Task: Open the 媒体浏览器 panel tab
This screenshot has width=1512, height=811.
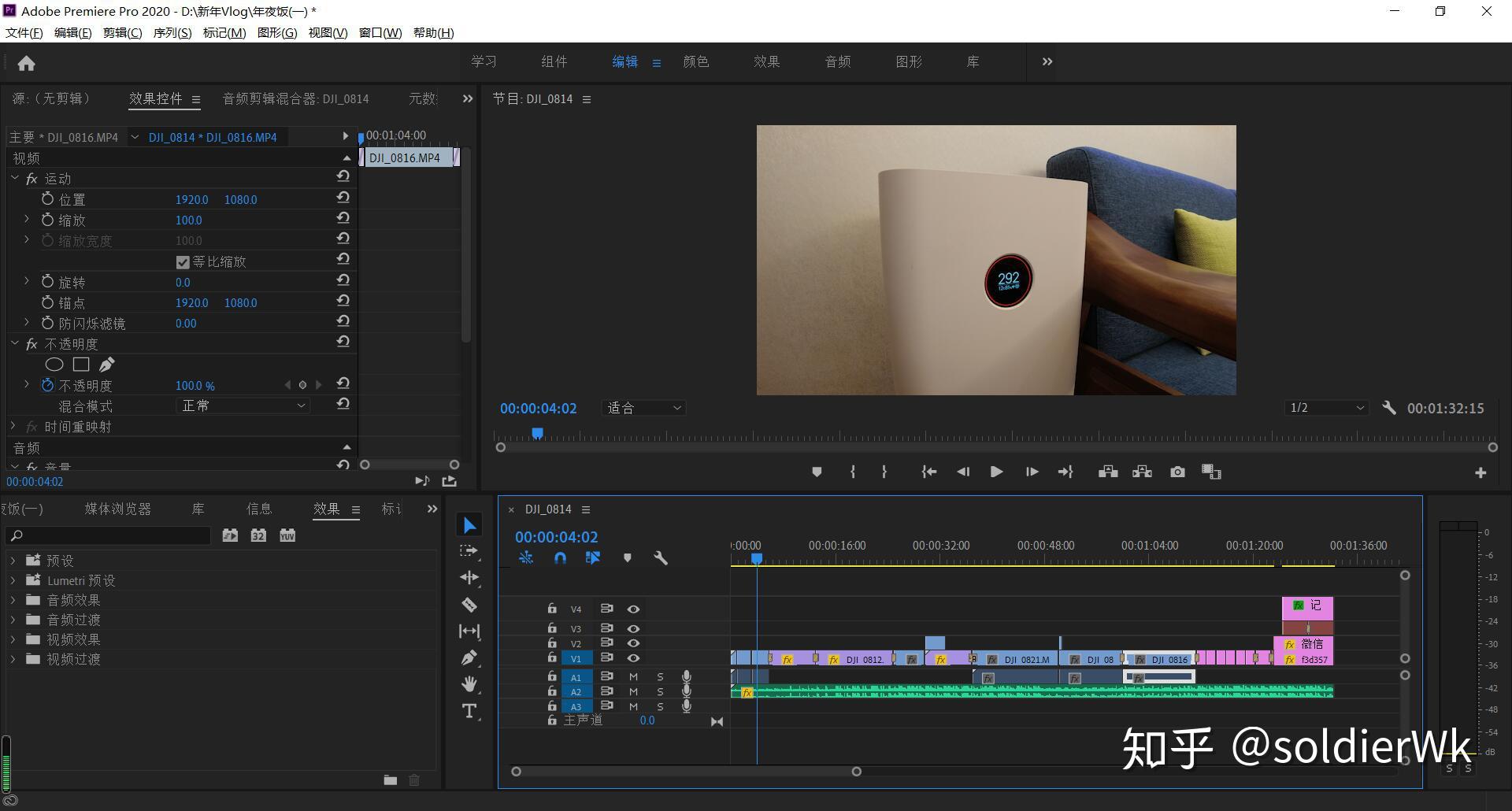Action: (118, 509)
